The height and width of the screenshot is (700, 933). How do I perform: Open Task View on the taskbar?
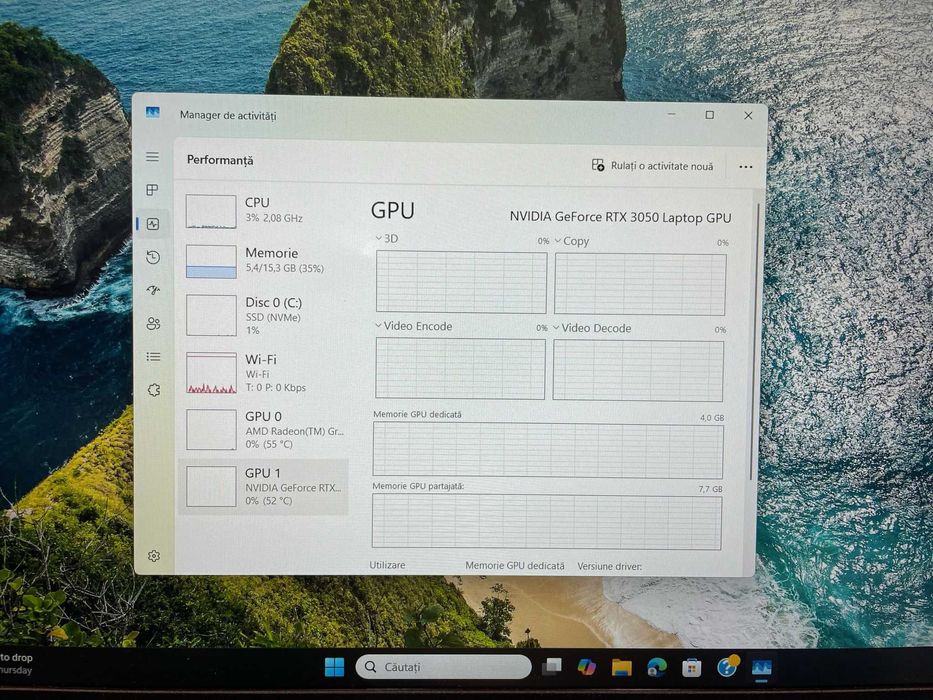tap(552, 667)
